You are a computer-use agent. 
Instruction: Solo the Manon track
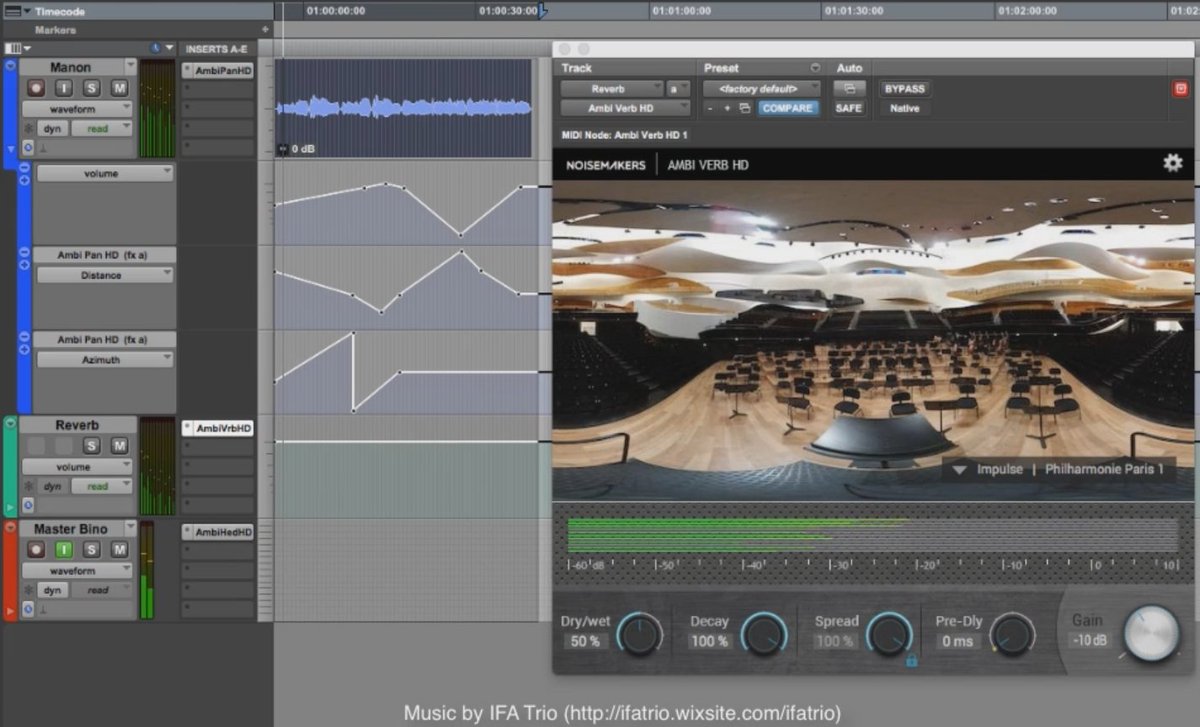pyautogui.click(x=91, y=88)
